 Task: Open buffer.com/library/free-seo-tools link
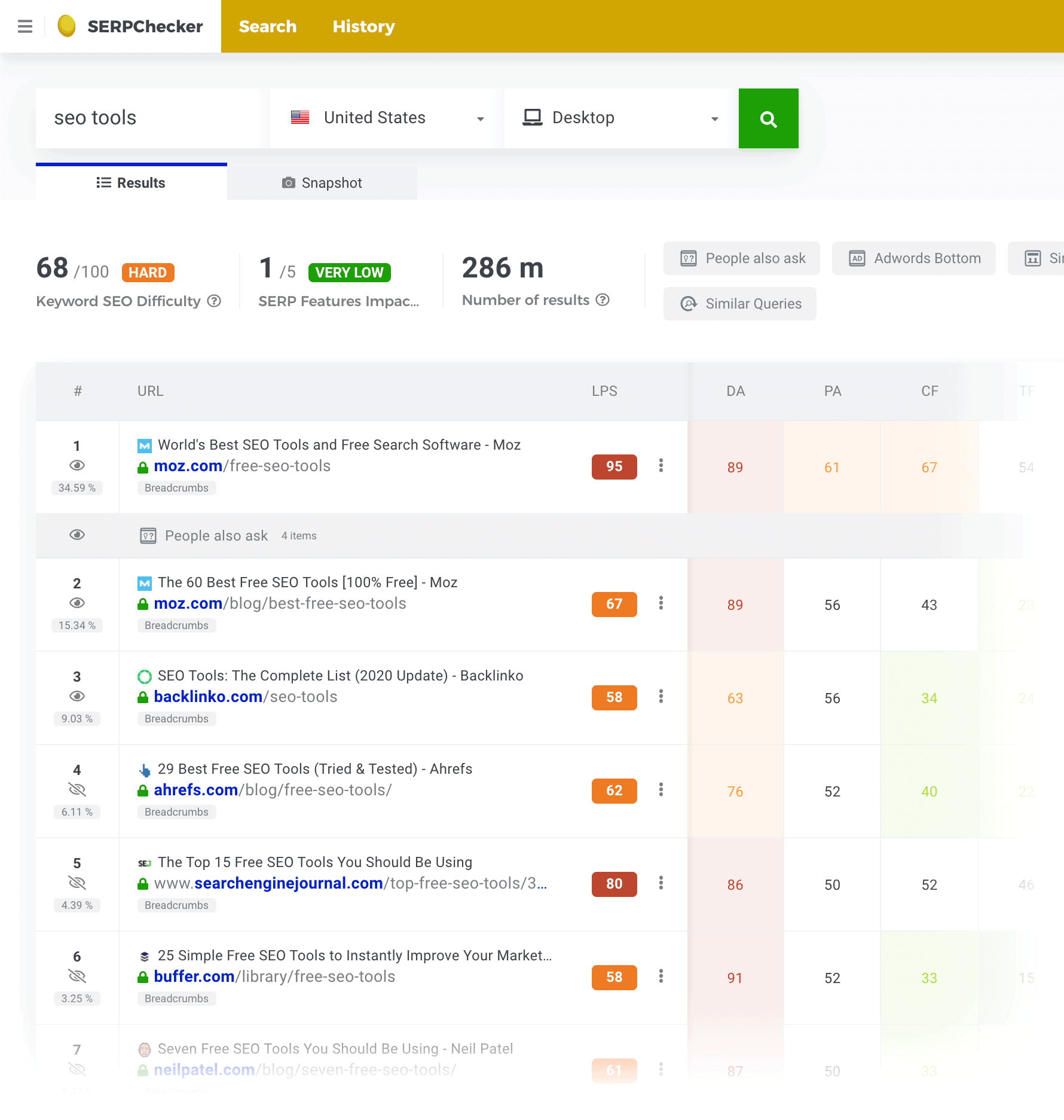[x=274, y=976]
